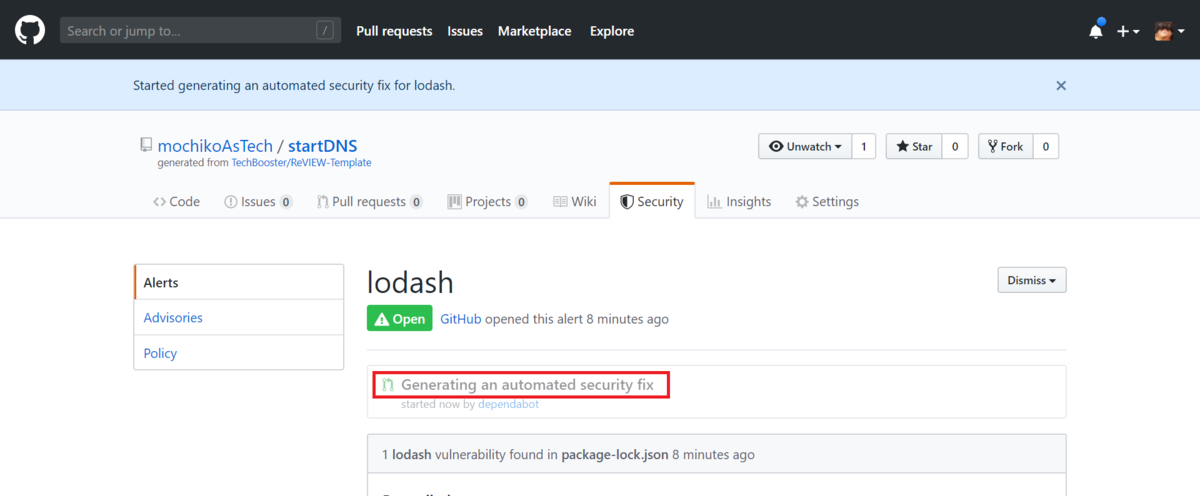The image size is (1200, 496).
Task: View the stargazer count next to Star
Action: (955, 147)
